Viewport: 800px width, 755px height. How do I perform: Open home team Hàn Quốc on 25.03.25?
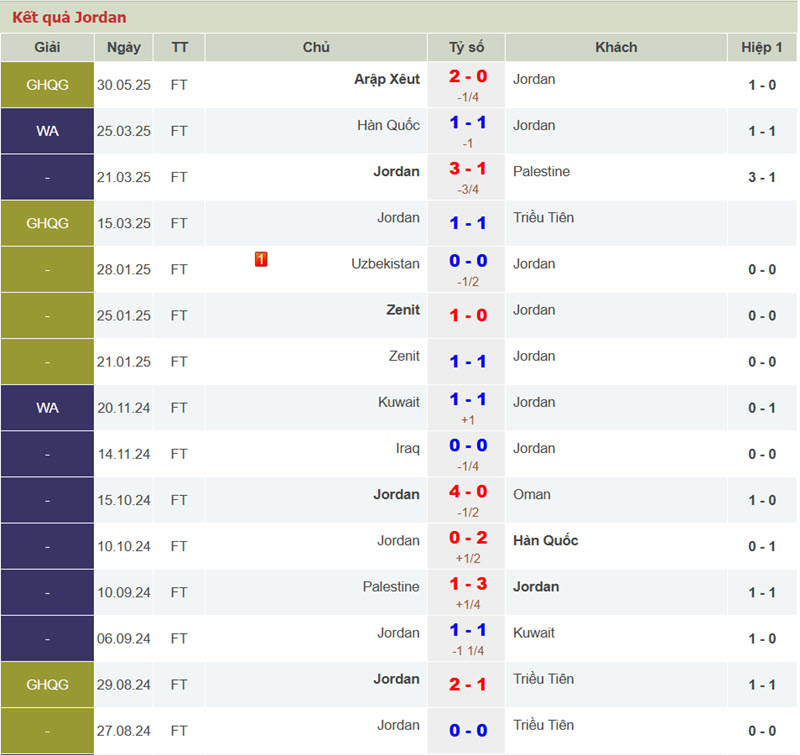(388, 125)
